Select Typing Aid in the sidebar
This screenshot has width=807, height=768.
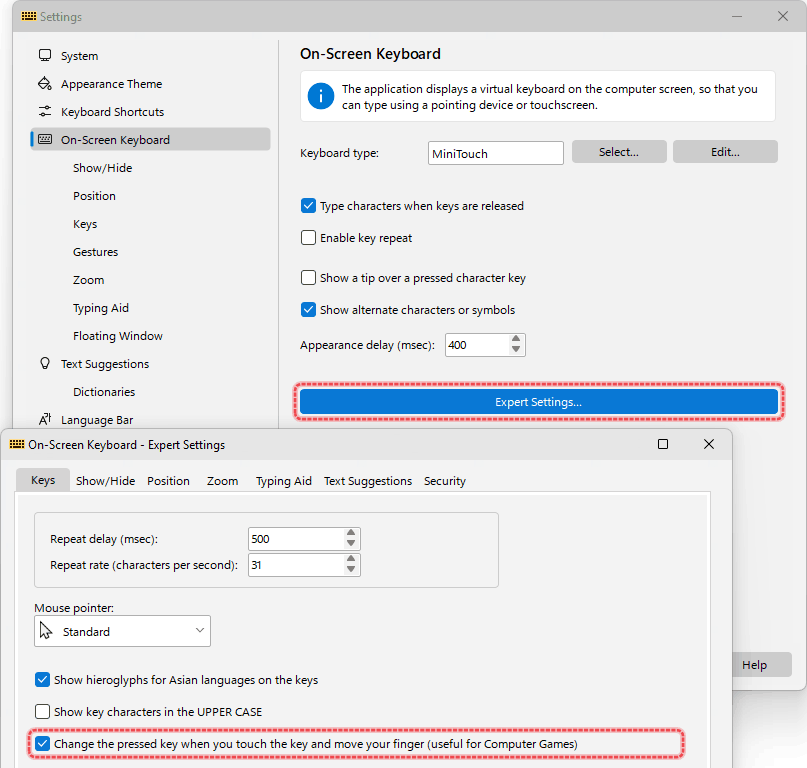(101, 308)
